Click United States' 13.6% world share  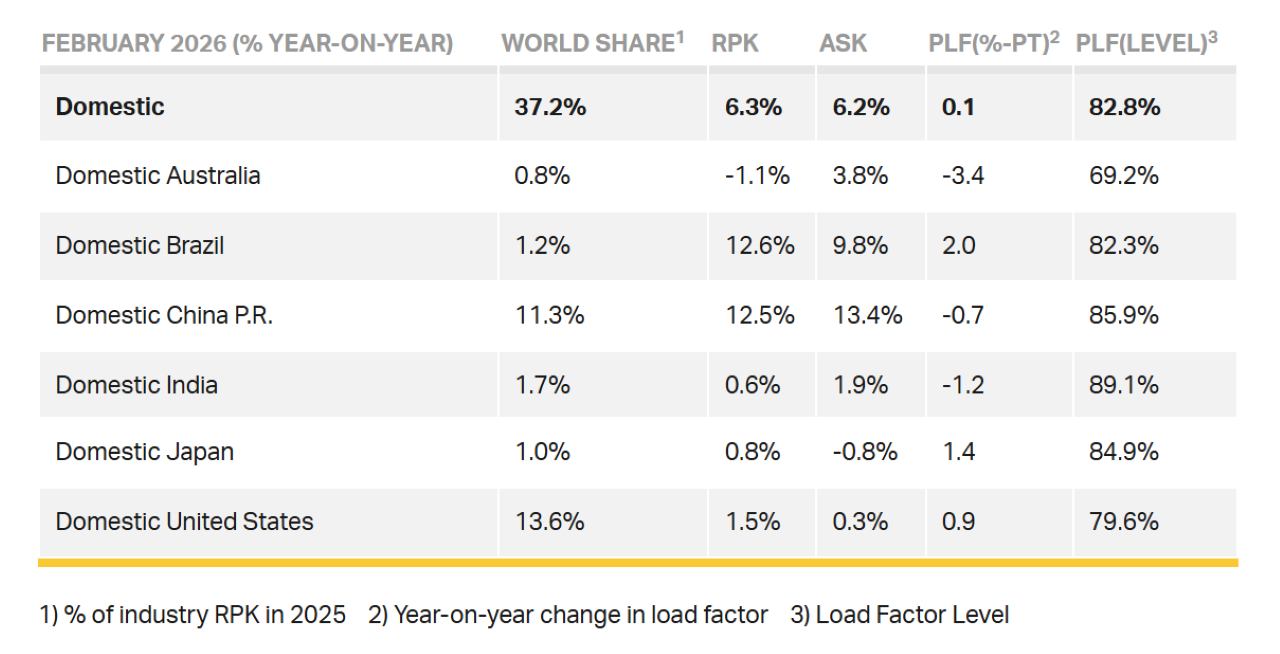tap(549, 521)
